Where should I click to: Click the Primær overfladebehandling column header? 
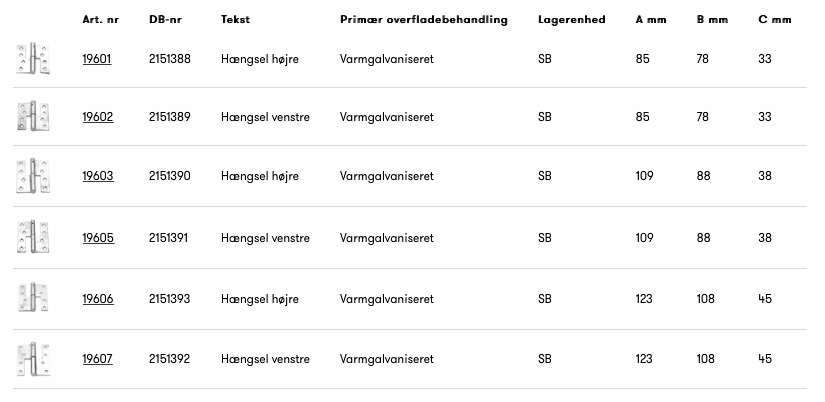424,20
